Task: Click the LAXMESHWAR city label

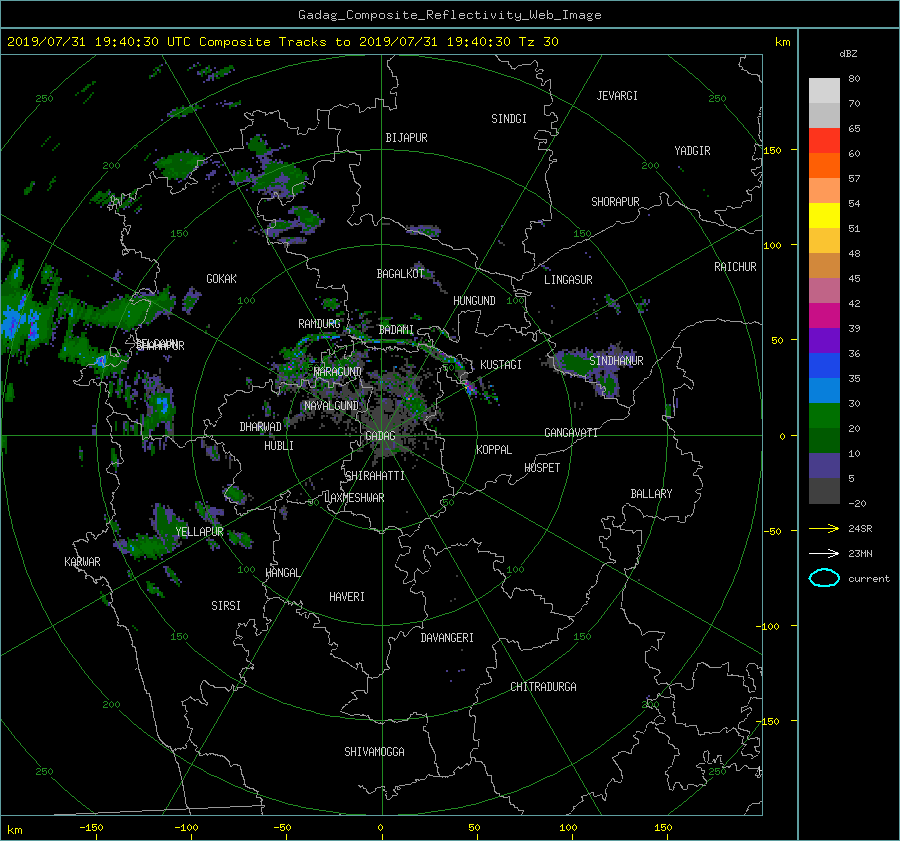Action: (354, 498)
